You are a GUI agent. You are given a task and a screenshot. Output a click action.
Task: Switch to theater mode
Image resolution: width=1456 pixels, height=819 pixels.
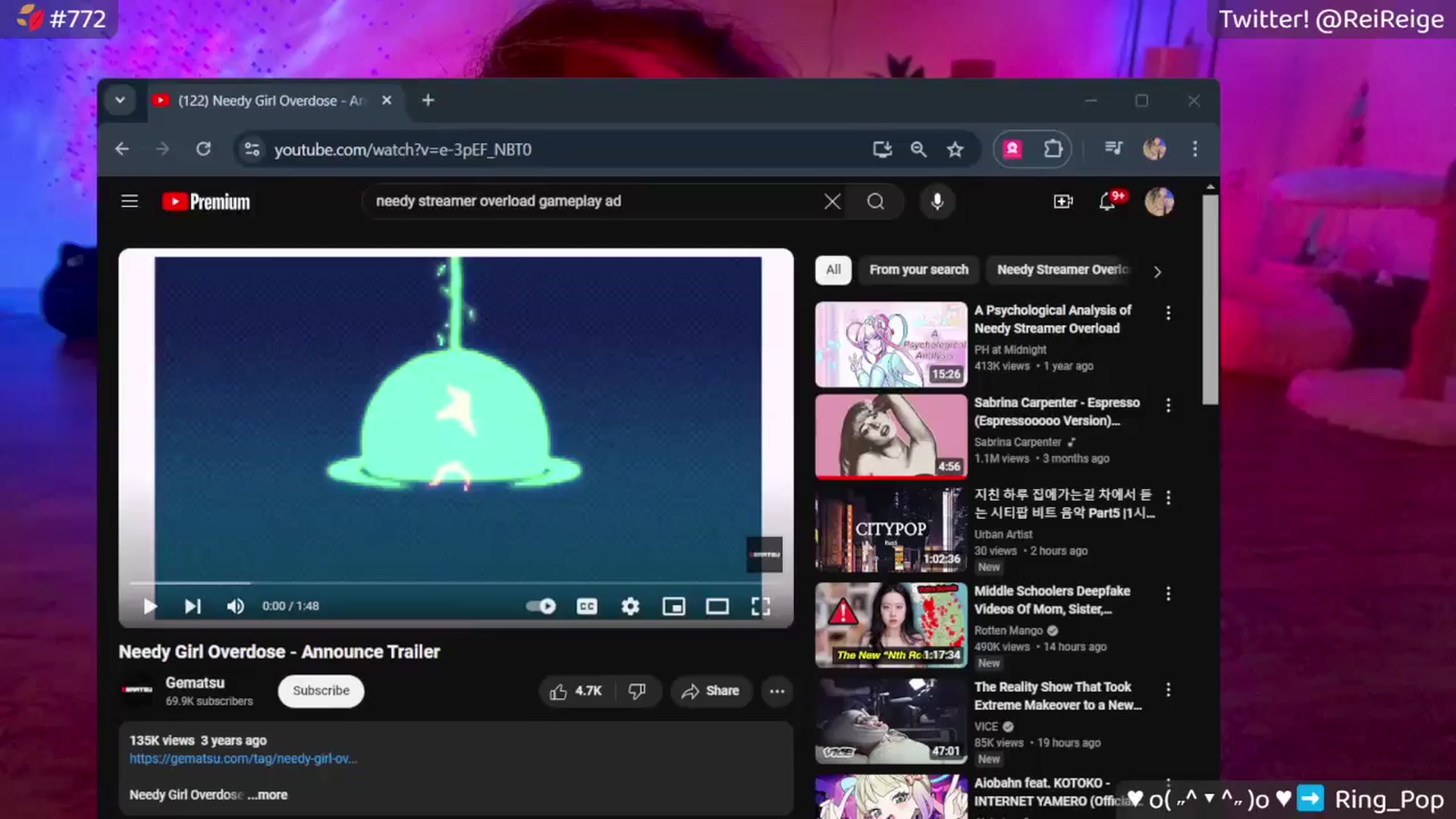click(717, 606)
